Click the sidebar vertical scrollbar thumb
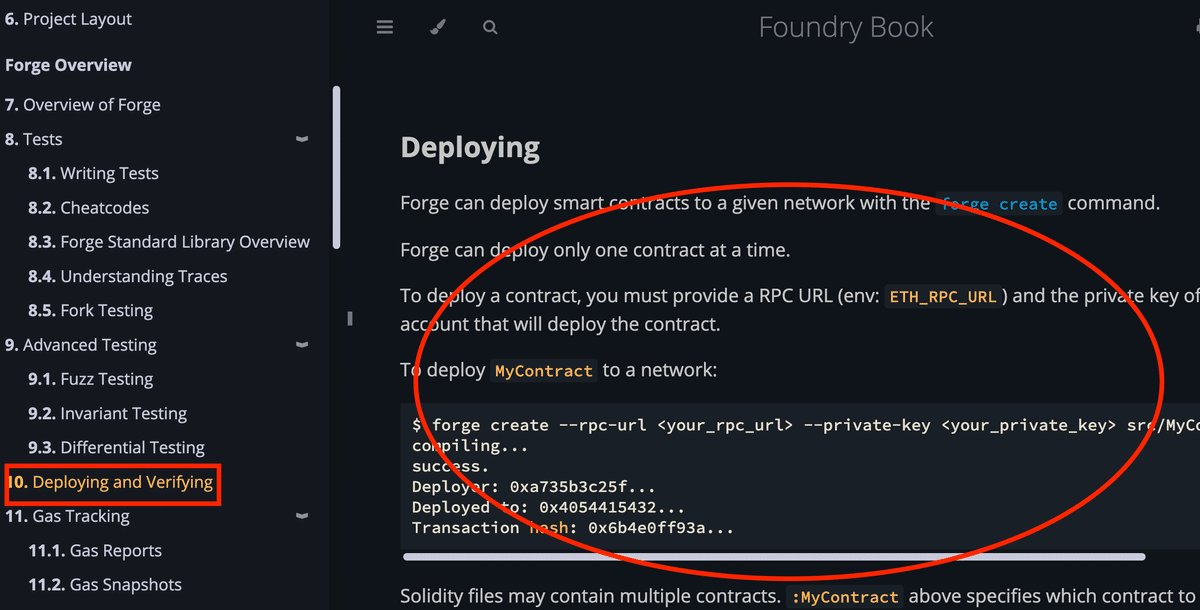Screen dimensions: 1200x610 pyautogui.click(x=336, y=167)
